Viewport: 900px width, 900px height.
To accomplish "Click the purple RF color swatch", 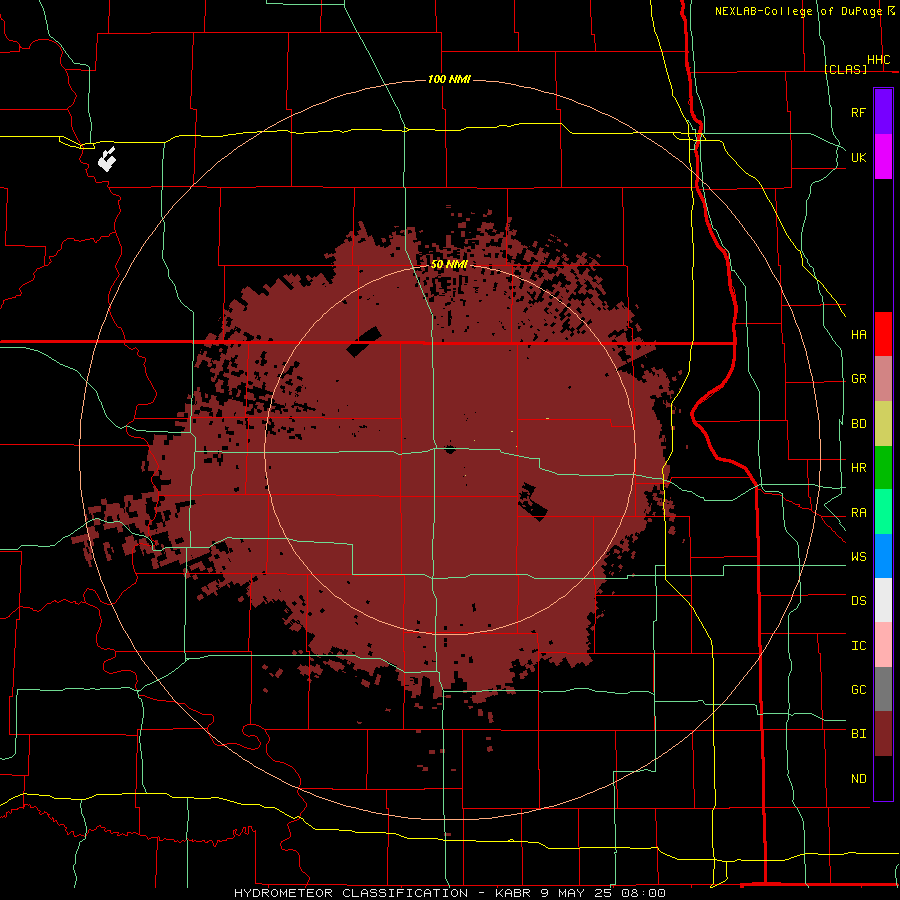I will coord(883,112).
